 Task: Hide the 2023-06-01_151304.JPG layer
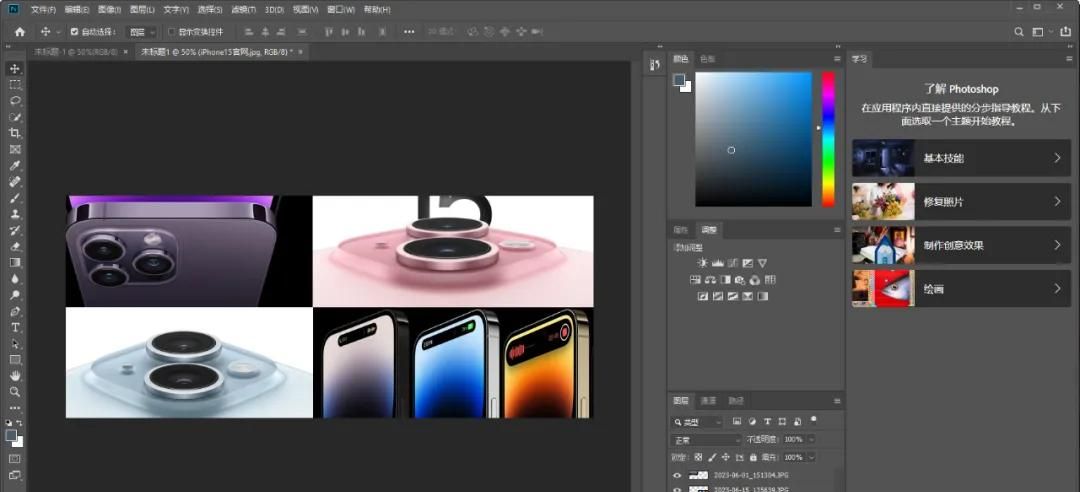pyautogui.click(x=677, y=475)
